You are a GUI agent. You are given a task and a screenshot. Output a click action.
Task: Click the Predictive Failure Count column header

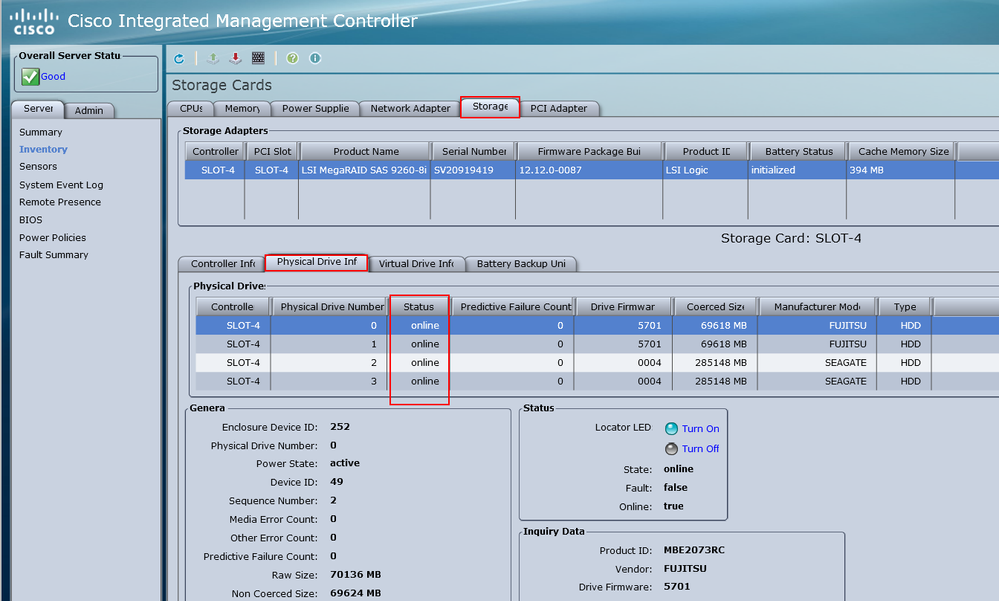click(x=515, y=307)
